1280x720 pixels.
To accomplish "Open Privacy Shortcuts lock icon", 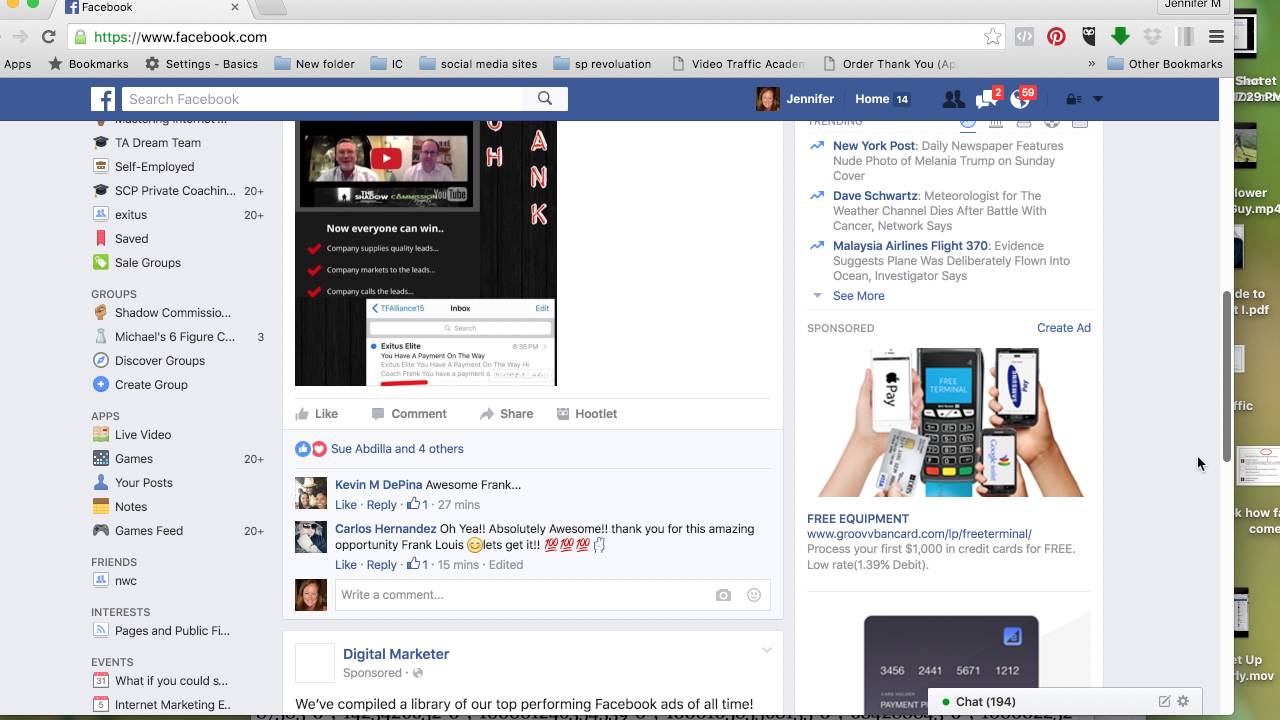I will pos(1072,98).
